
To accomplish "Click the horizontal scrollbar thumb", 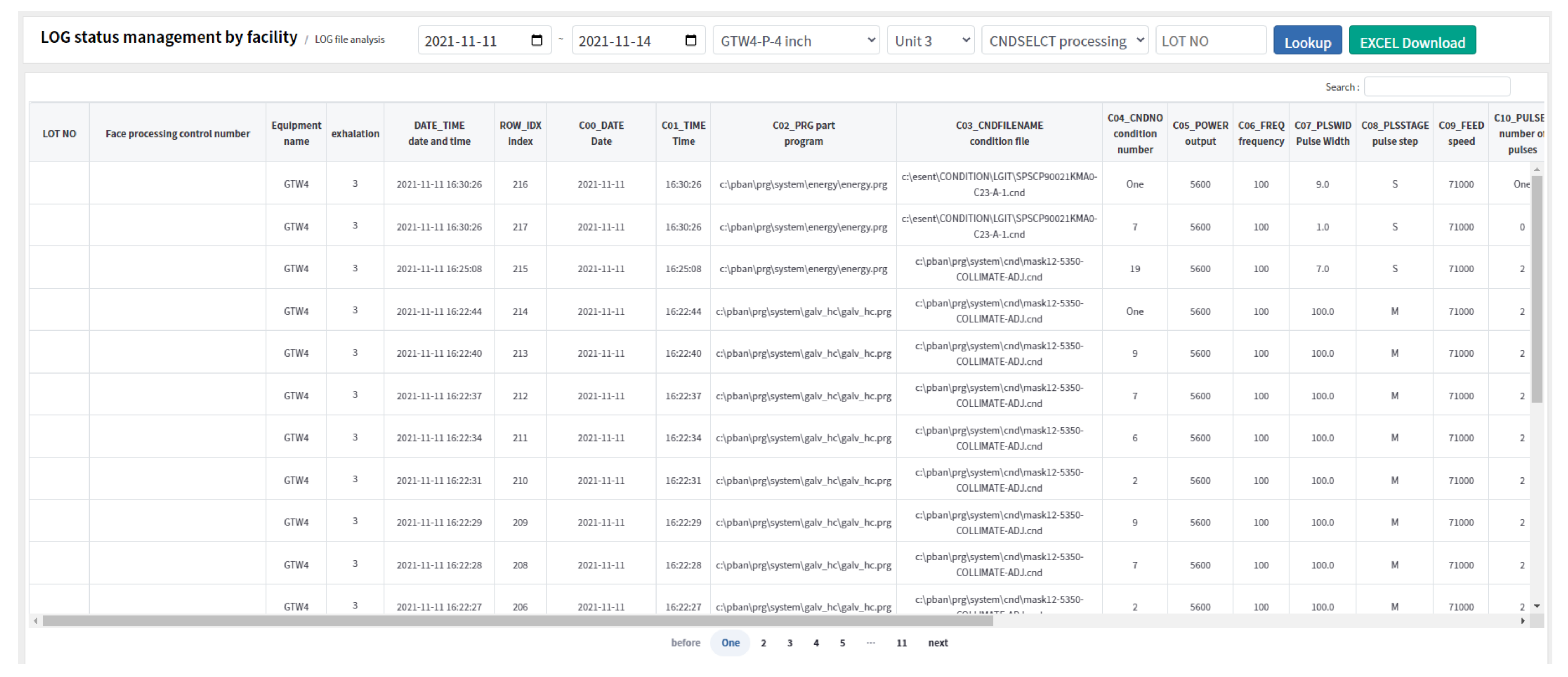I will pos(517,621).
